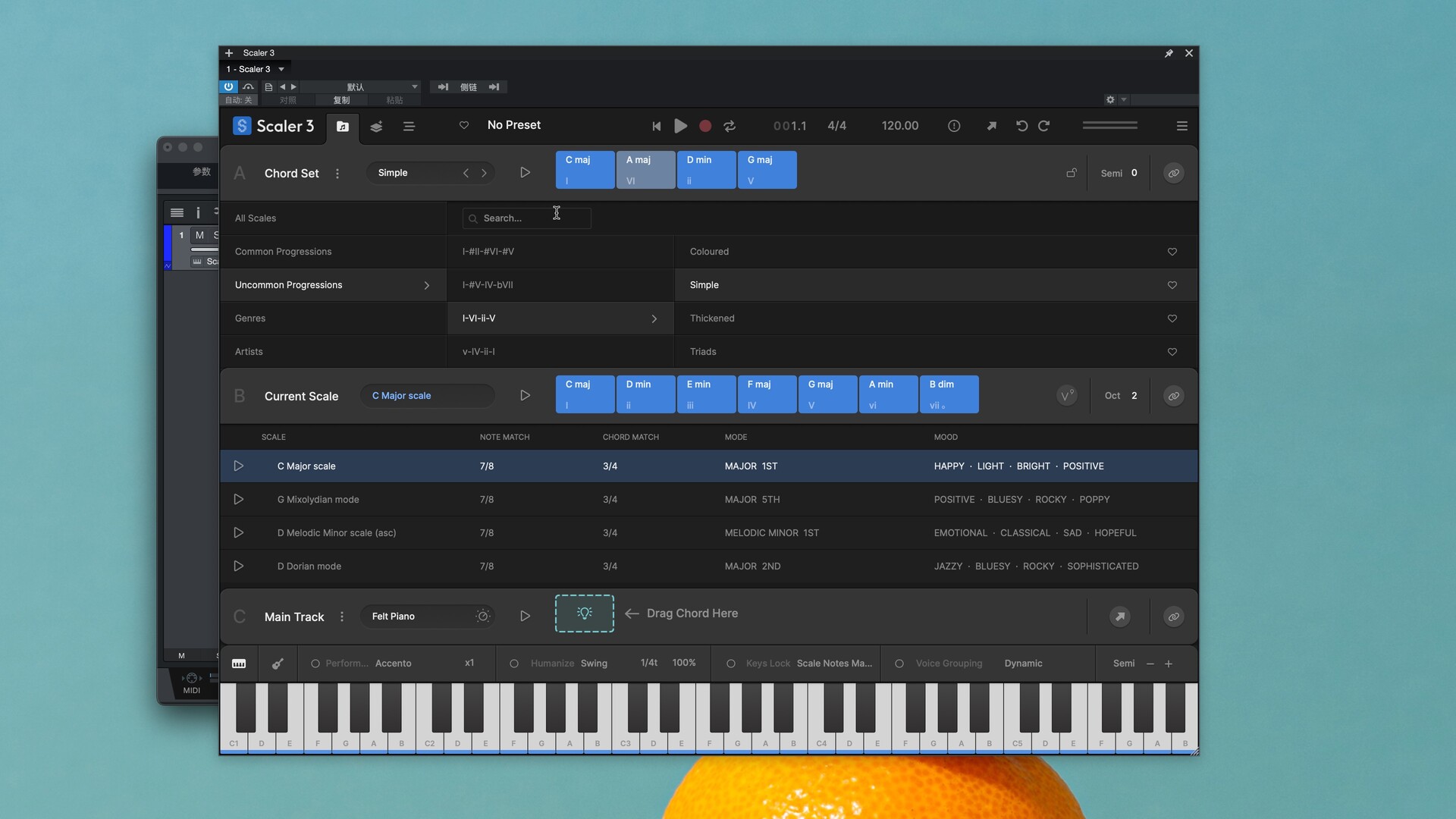Select the F maj IV chord pad

767,394
